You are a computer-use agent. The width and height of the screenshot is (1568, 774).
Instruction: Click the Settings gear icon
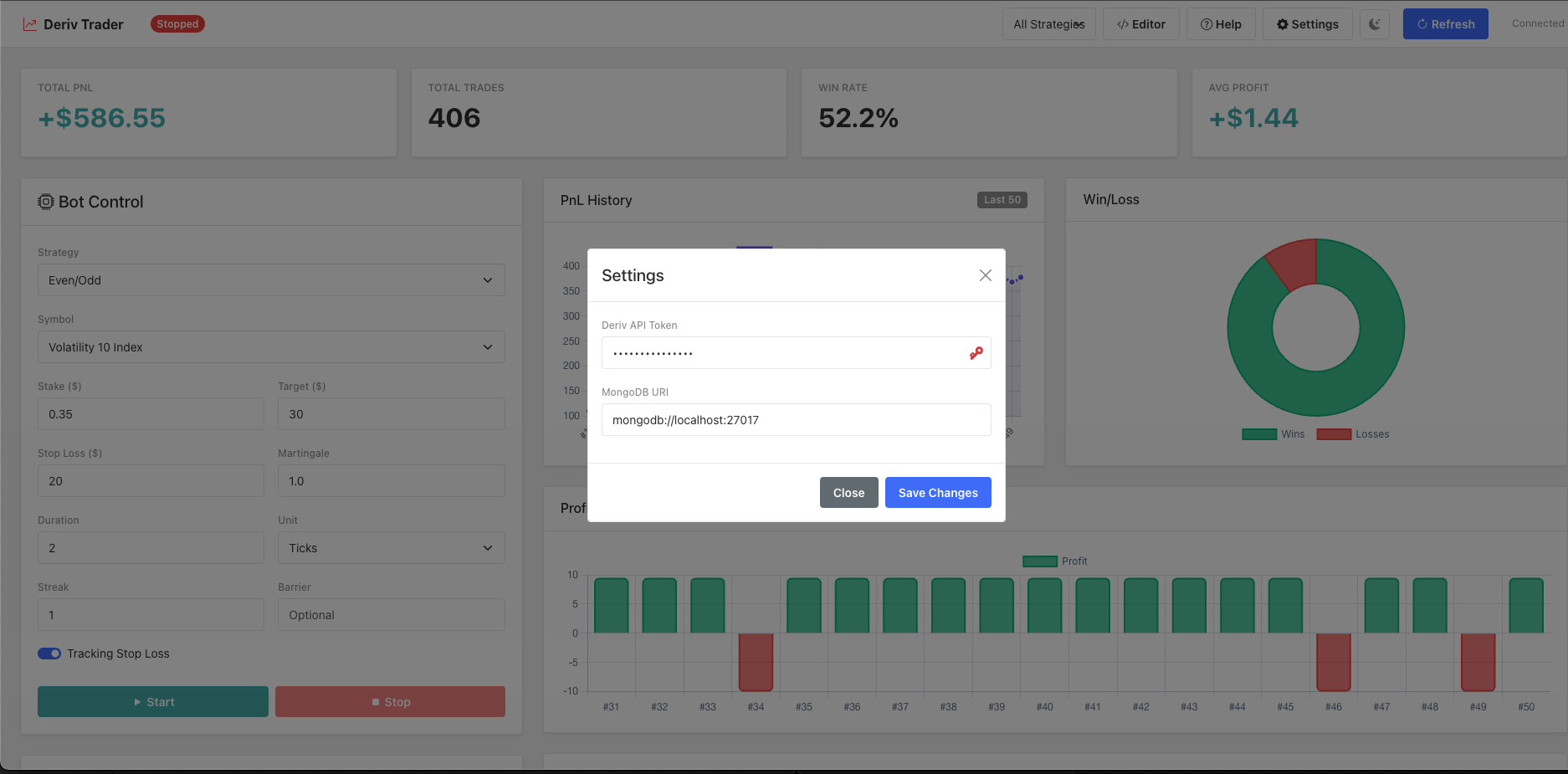point(1282,23)
